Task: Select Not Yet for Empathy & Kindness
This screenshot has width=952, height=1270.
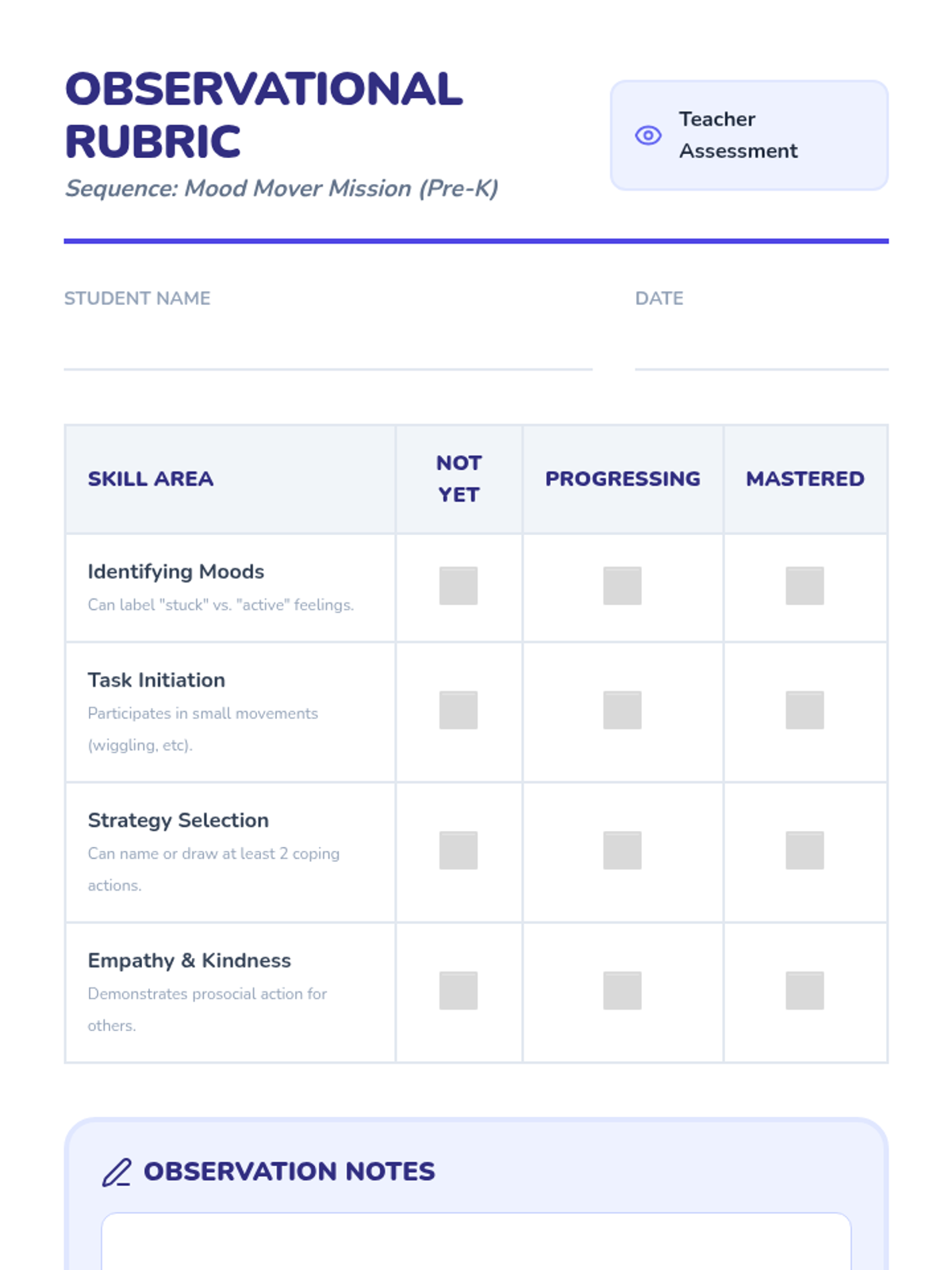Action: click(459, 991)
